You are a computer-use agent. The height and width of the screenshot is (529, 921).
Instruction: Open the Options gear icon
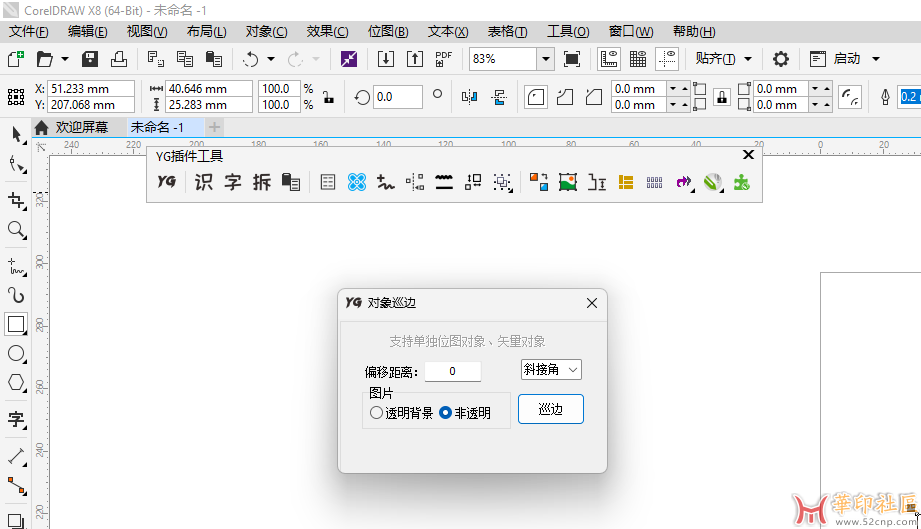(781, 59)
